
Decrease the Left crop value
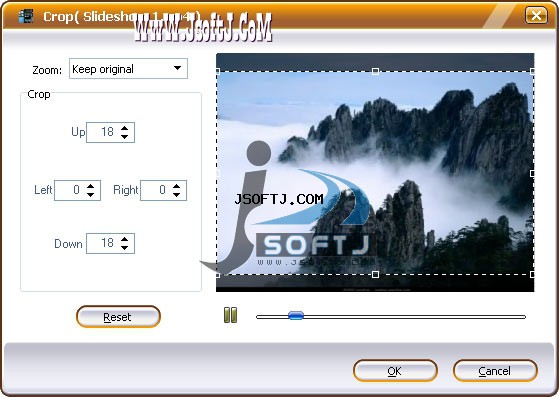[x=91, y=195]
